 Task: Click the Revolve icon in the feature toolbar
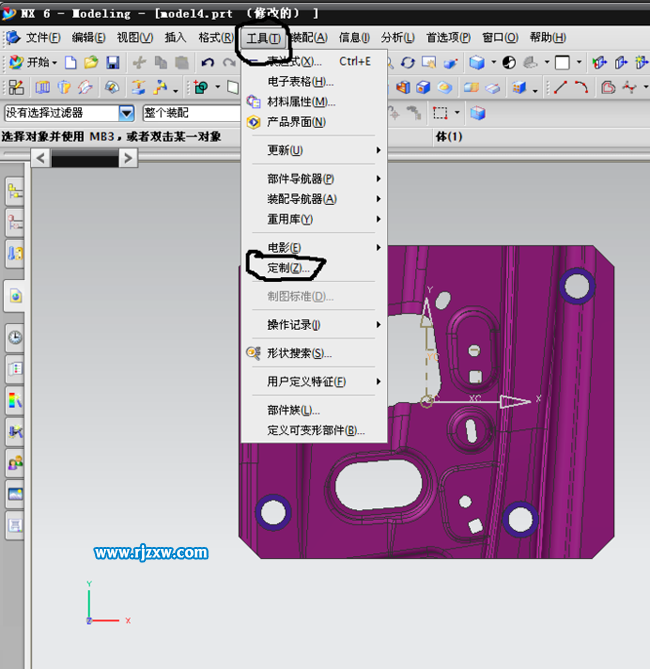click(x=64, y=87)
